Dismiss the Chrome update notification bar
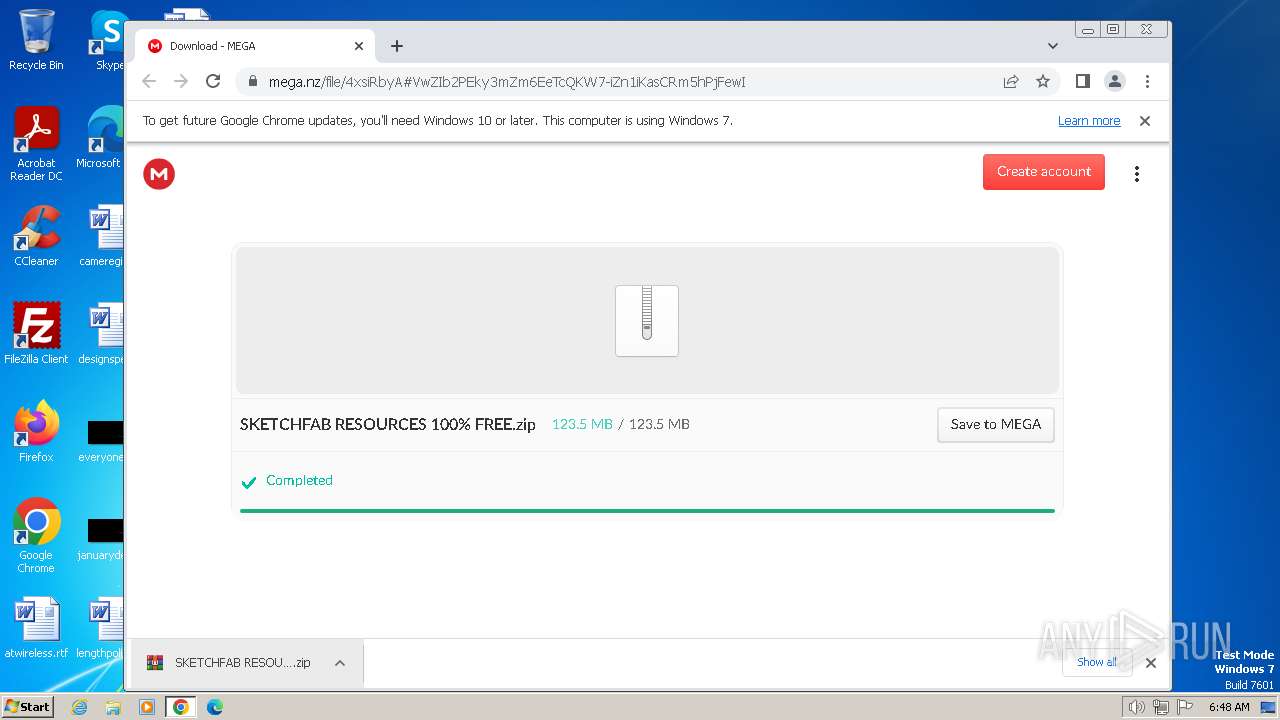This screenshot has height=720, width=1280. (1145, 121)
